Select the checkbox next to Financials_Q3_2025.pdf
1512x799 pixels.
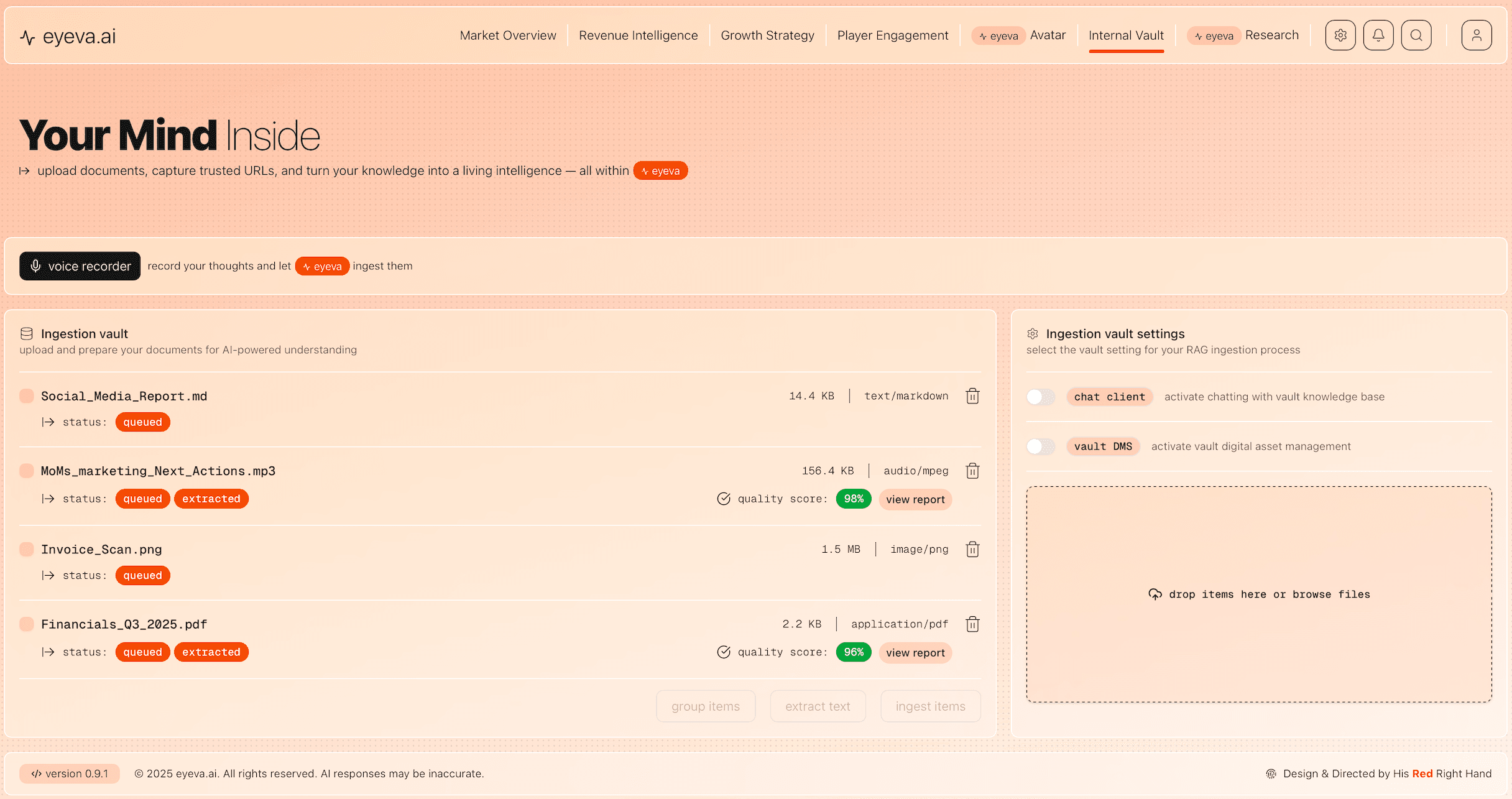(x=26, y=624)
